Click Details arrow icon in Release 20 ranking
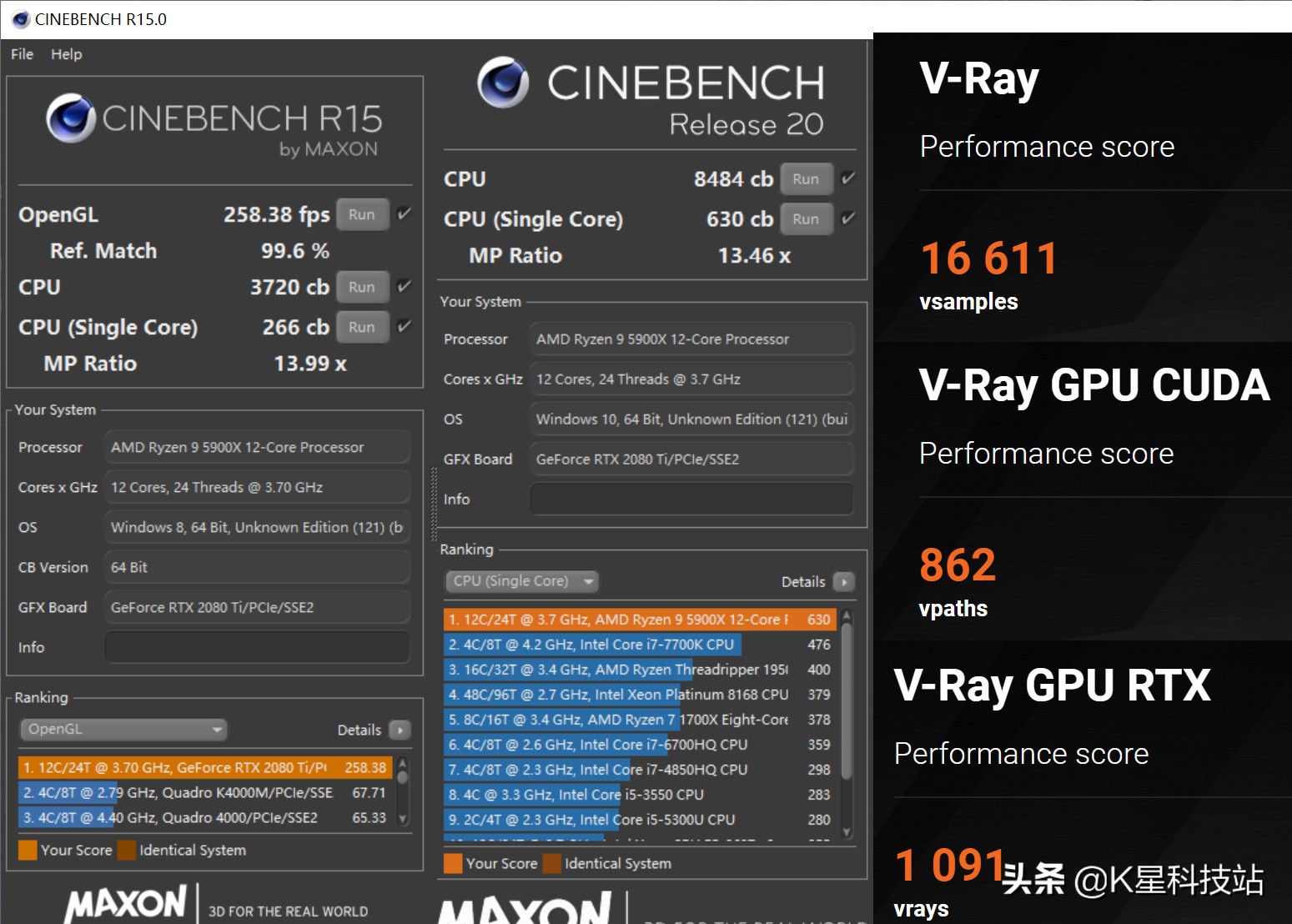Viewport: 1292px width, 924px height. pyautogui.click(x=844, y=582)
